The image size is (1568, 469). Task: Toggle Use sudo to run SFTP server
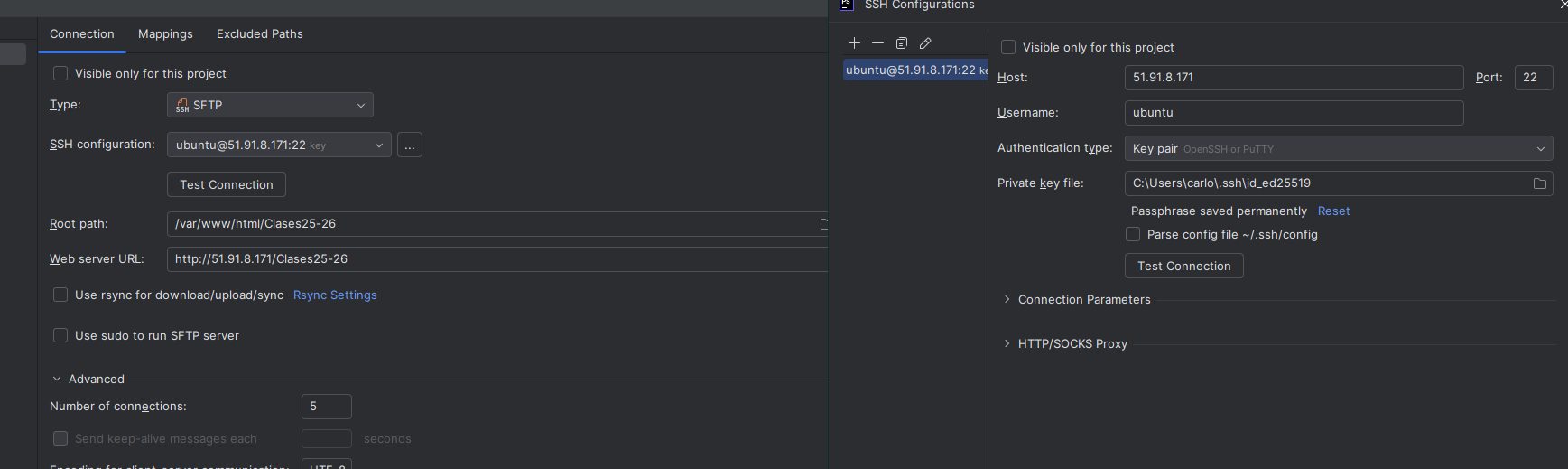click(60, 335)
